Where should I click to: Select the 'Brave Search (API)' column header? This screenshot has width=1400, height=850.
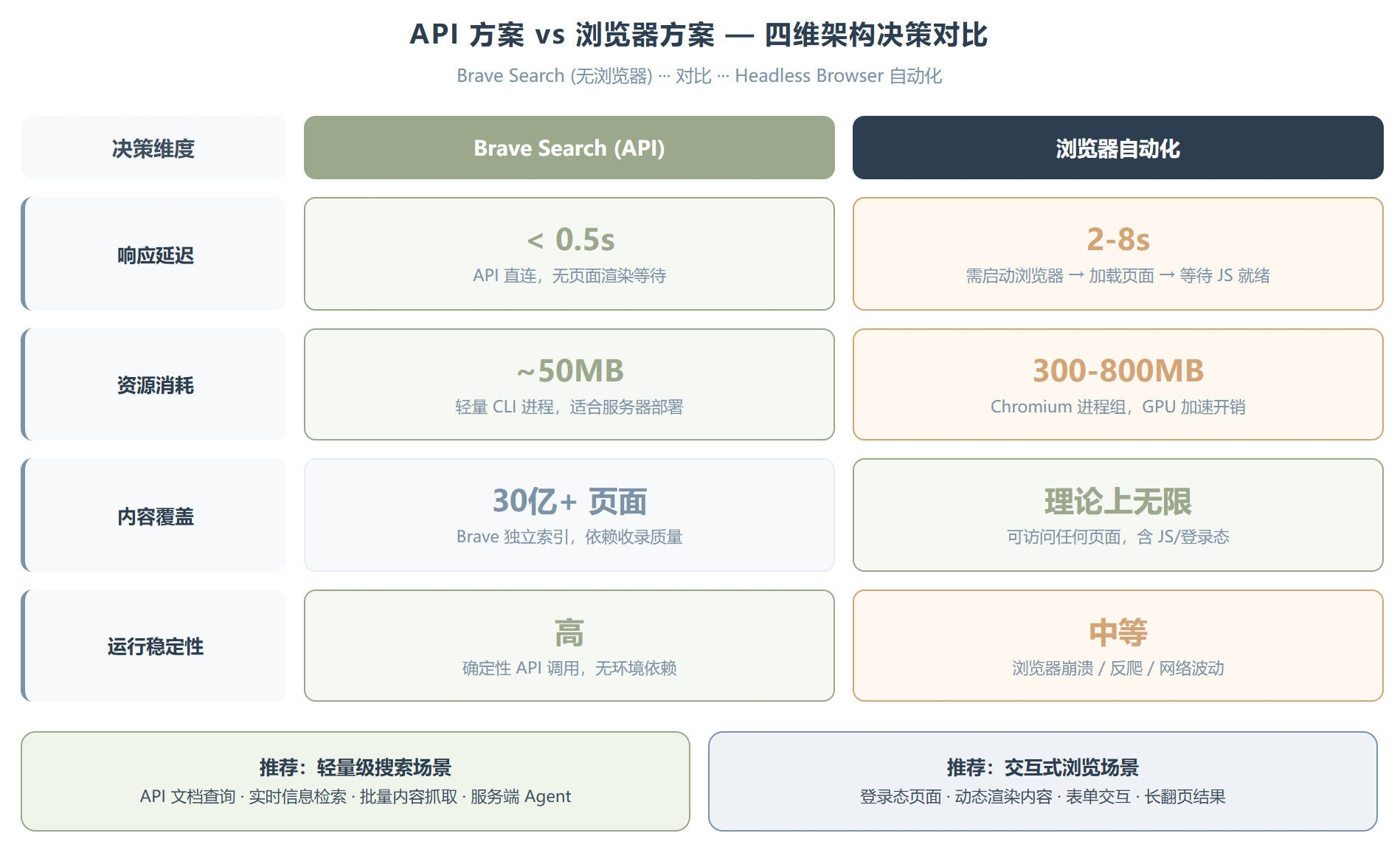[x=569, y=148]
